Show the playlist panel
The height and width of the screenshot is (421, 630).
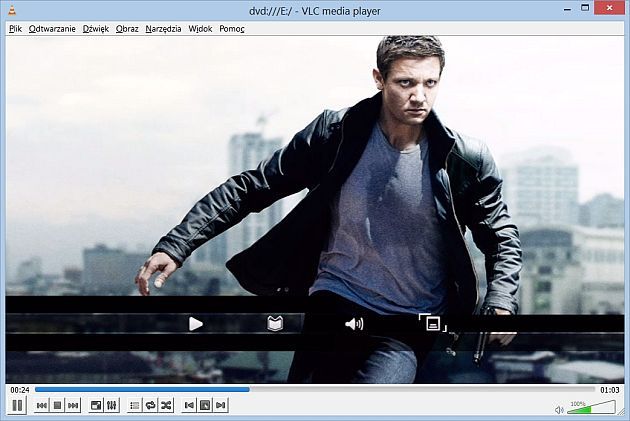pyautogui.click(x=135, y=406)
